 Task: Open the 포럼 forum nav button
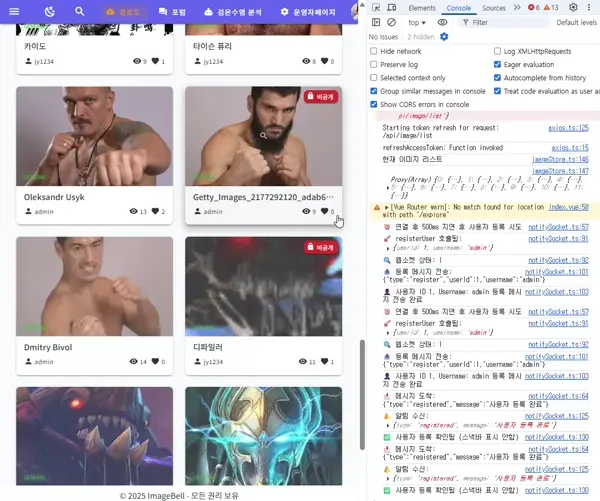172,12
